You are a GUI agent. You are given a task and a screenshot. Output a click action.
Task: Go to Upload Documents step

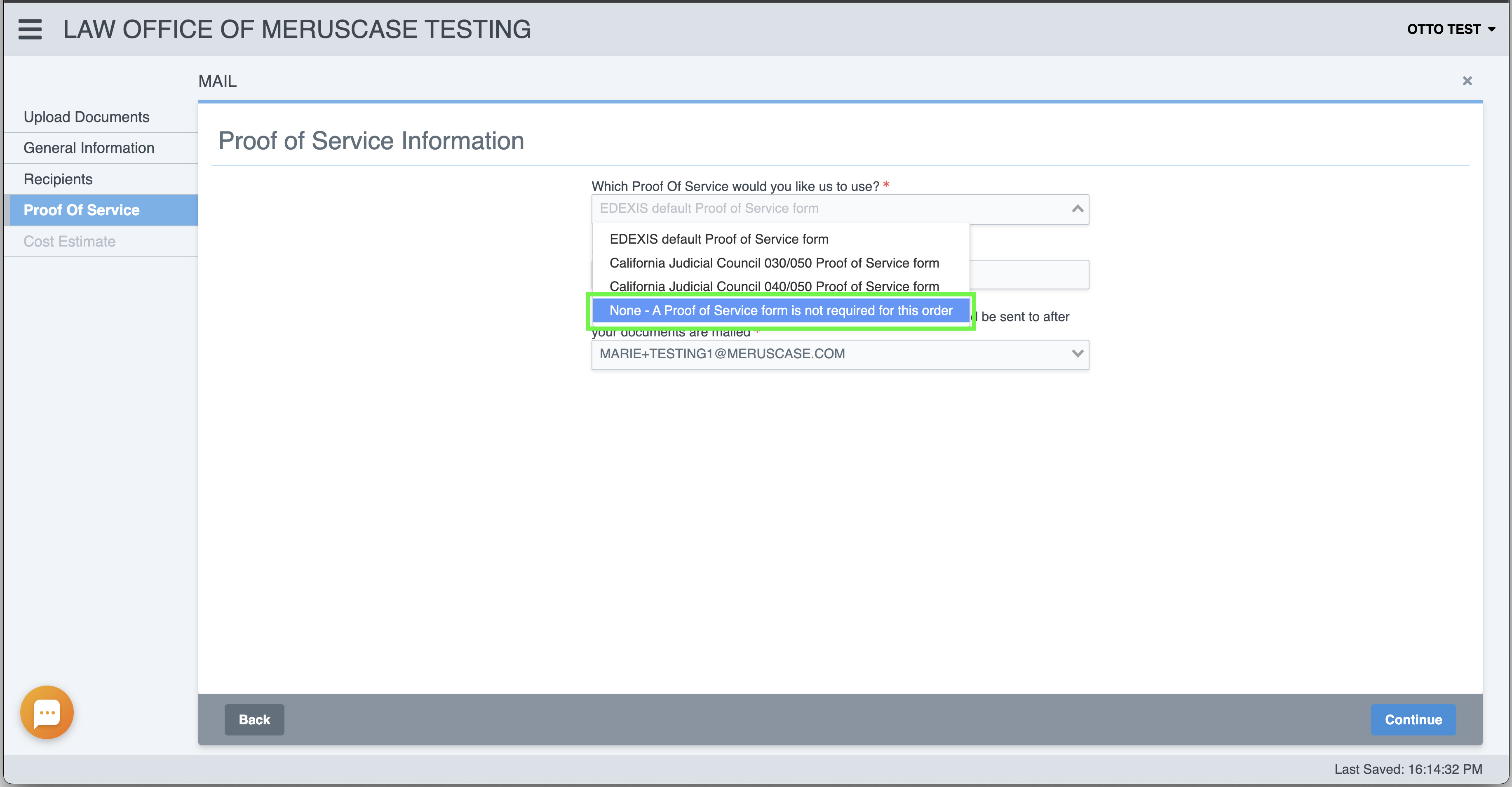[x=101, y=117]
